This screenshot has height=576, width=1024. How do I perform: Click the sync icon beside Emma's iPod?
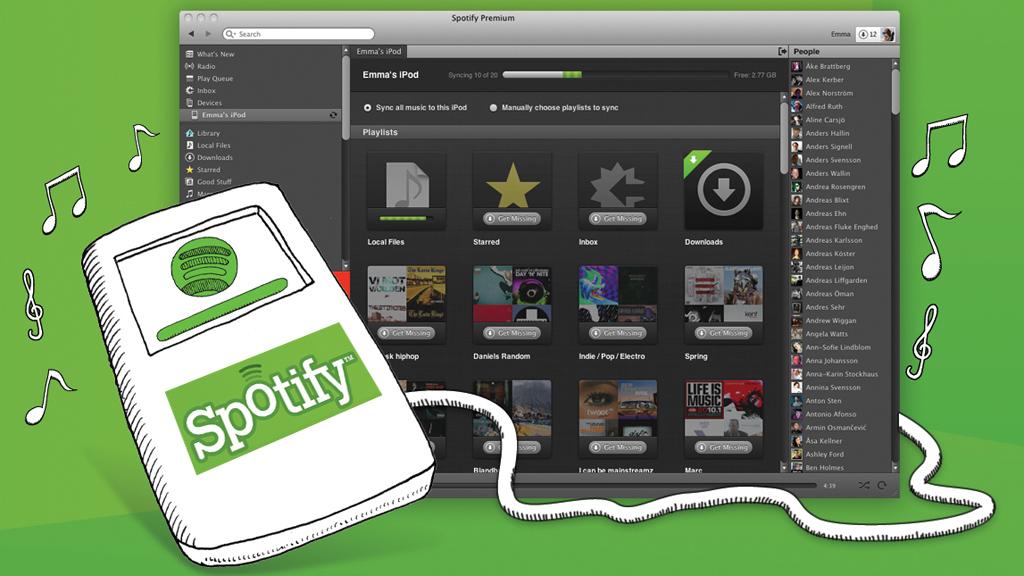(333, 115)
